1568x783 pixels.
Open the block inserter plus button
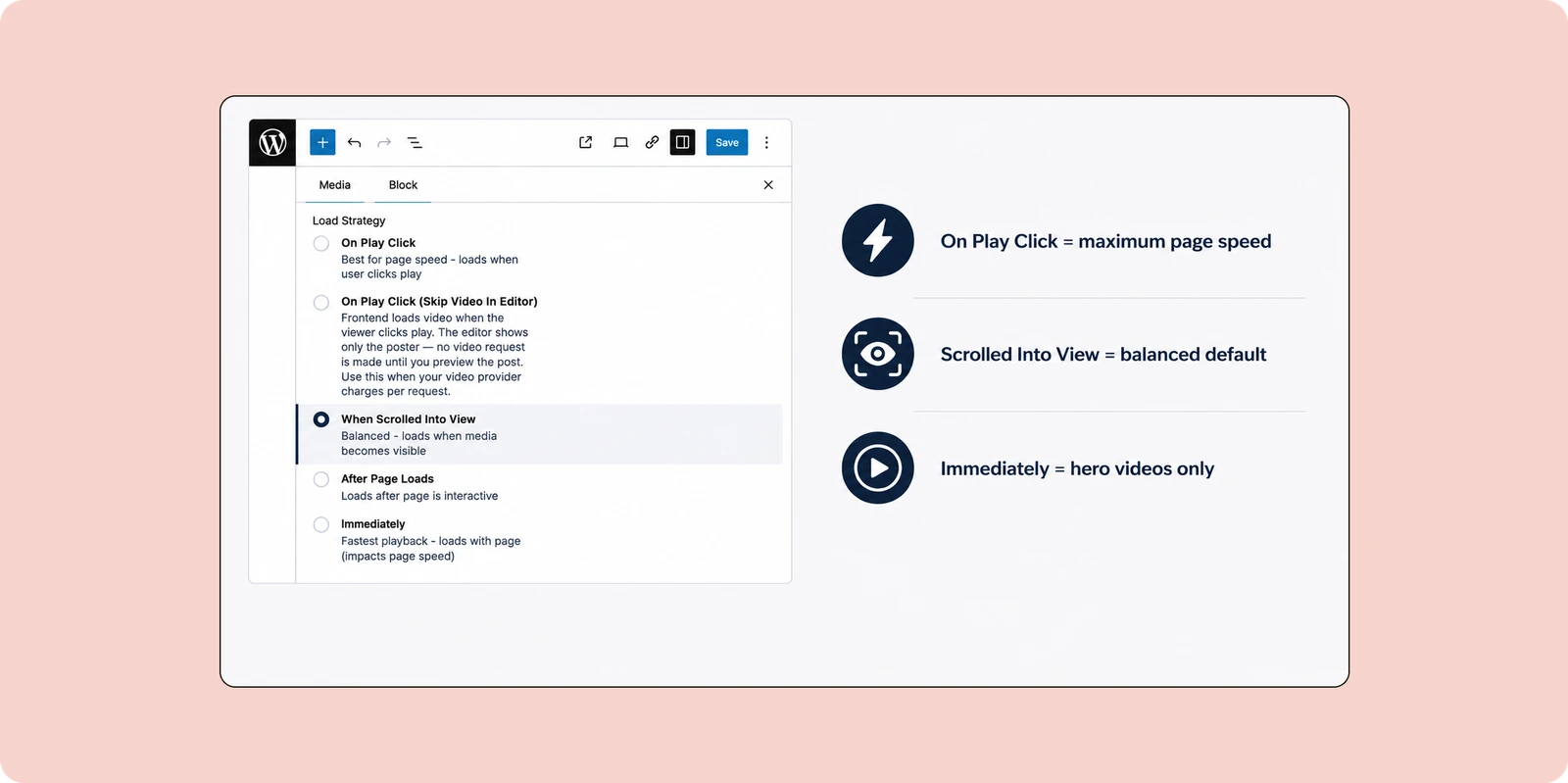(322, 142)
